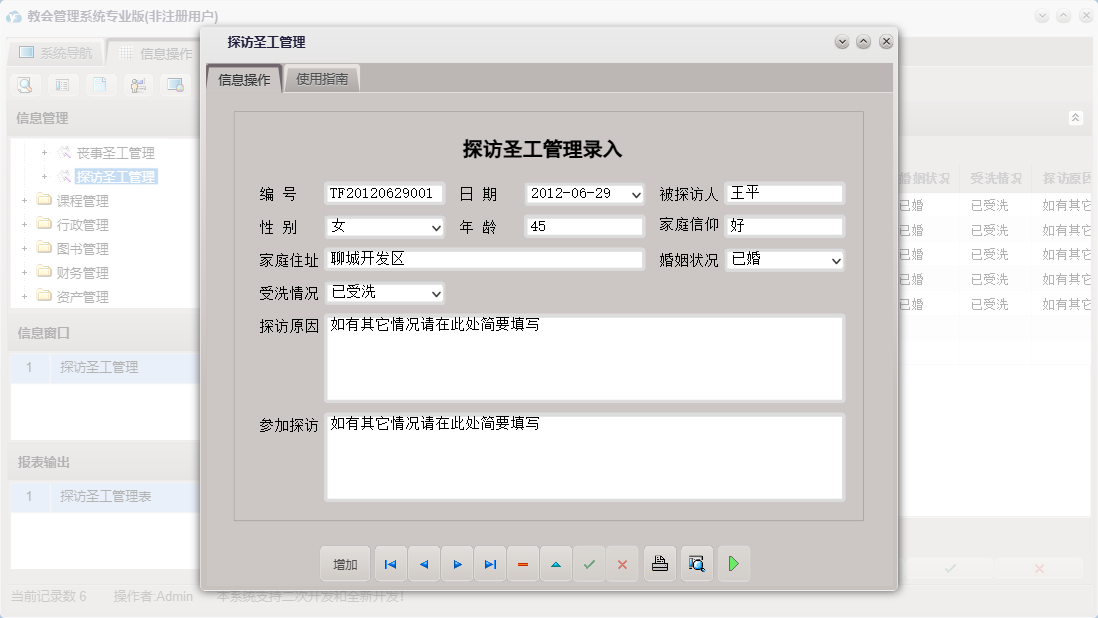Open the print preview
The height and width of the screenshot is (618, 1098).
696,564
